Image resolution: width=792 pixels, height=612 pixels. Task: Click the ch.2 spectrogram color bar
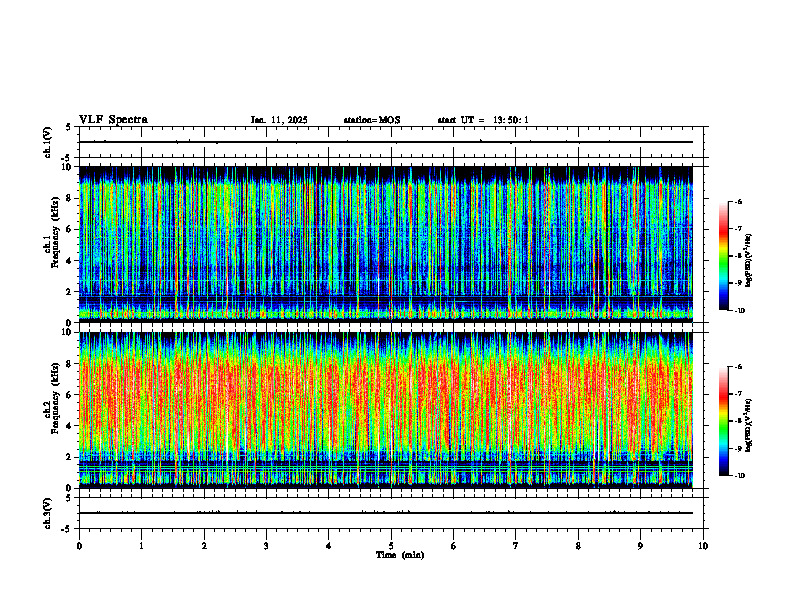point(723,421)
